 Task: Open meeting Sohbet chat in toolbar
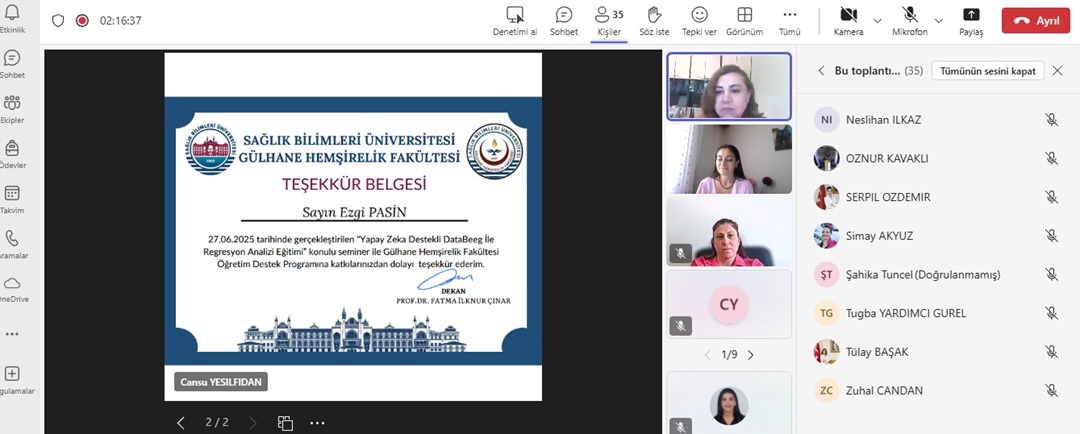pos(563,21)
